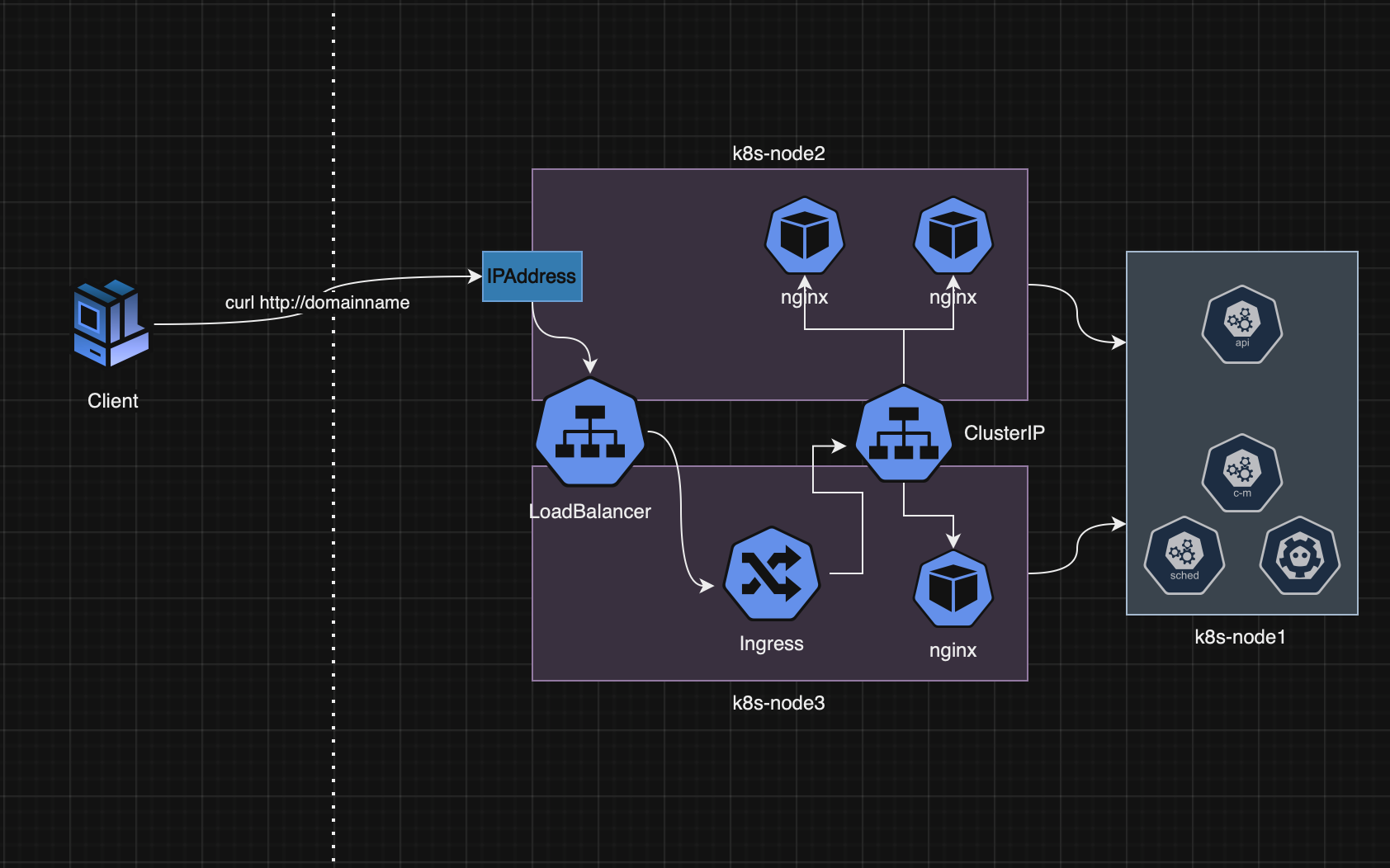Select the ClusterIP service icon
The height and width of the screenshot is (868, 1390).
(904, 433)
